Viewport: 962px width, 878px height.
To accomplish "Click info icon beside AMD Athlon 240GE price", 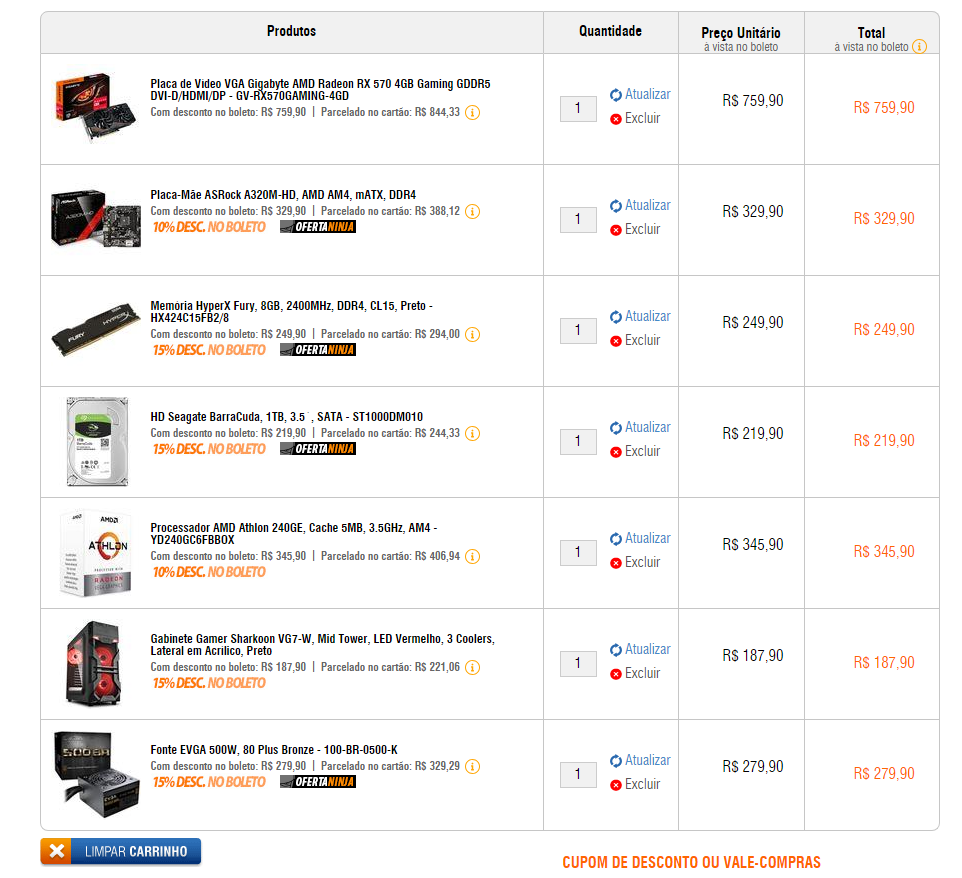I will [x=472, y=556].
